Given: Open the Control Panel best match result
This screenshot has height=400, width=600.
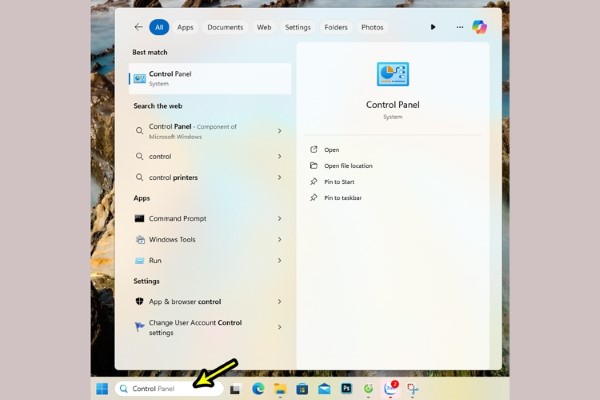Looking at the screenshot, I should tap(210, 78).
